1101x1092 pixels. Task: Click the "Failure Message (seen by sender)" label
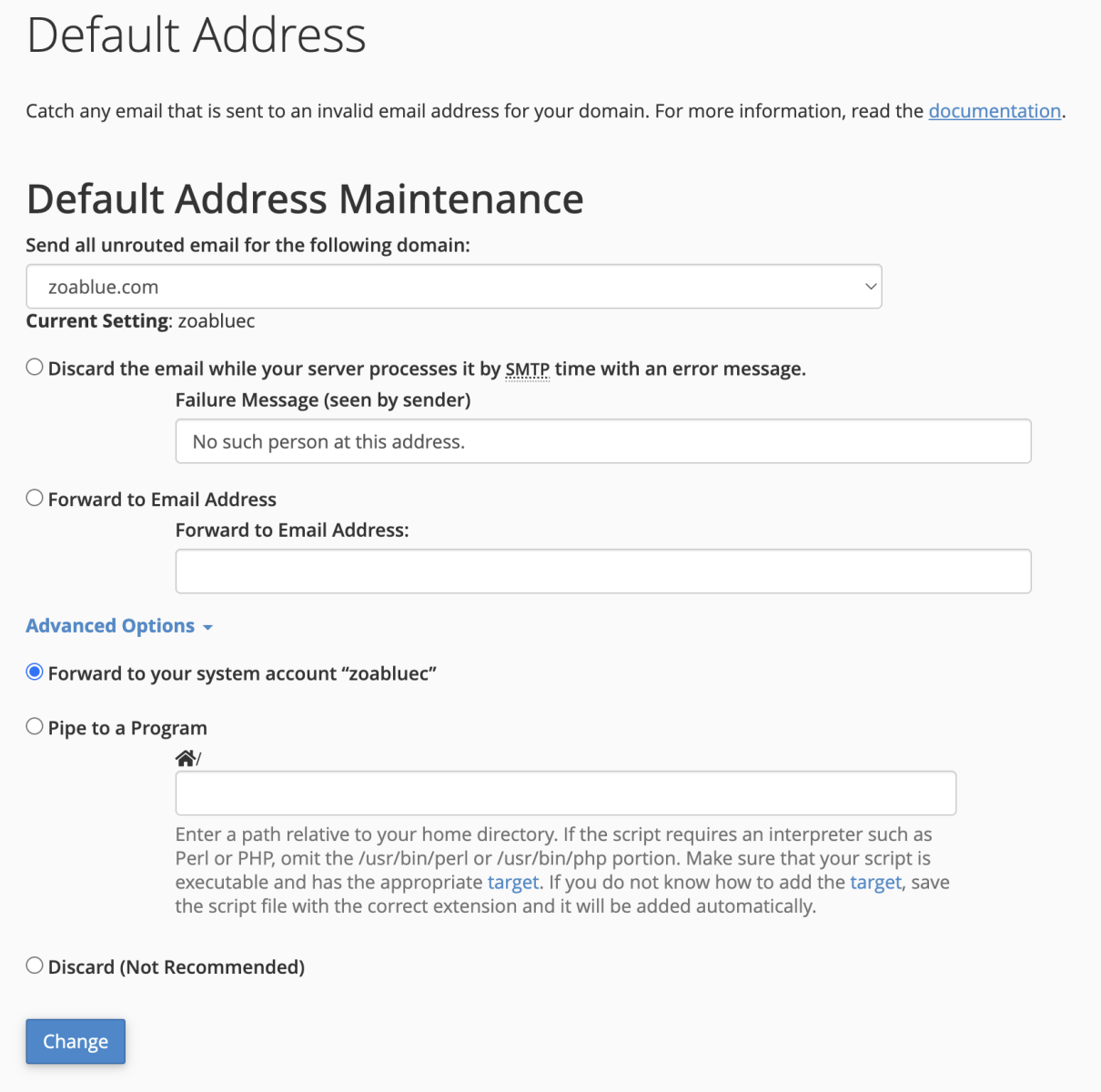[x=323, y=400]
